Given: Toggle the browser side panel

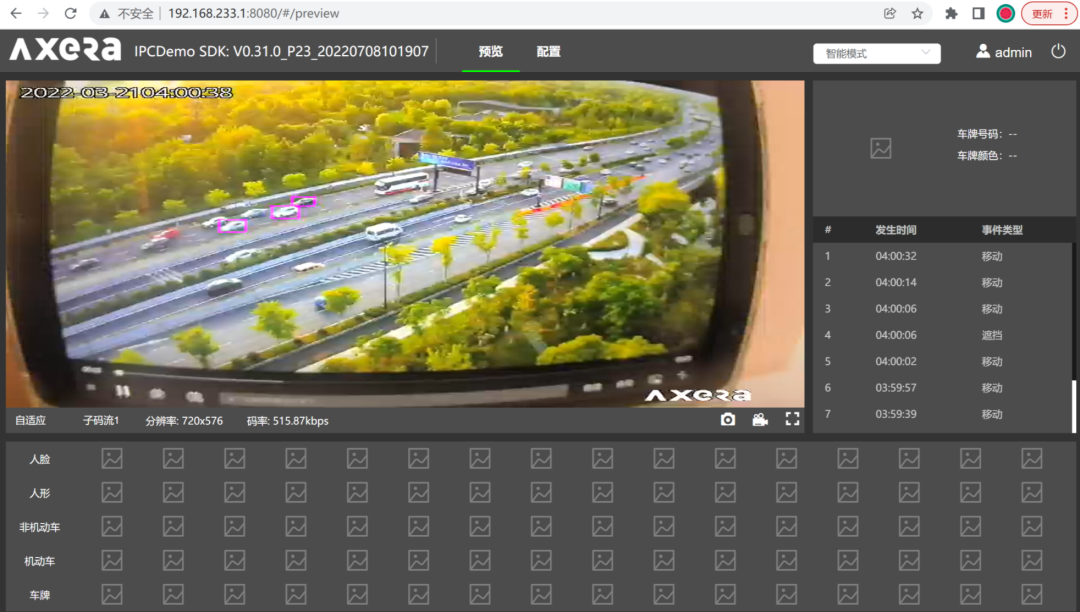Looking at the screenshot, I should (978, 14).
